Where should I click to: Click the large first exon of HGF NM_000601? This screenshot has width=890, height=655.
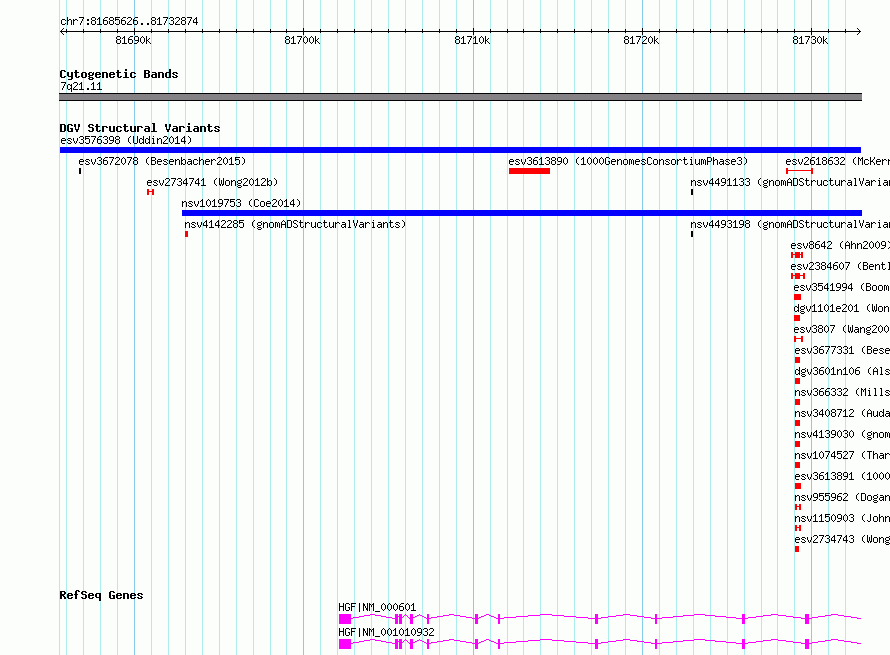[x=345, y=619]
